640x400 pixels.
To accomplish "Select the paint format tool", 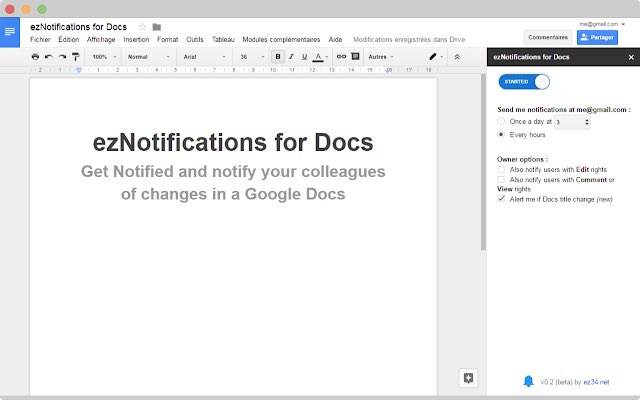I will [x=76, y=57].
